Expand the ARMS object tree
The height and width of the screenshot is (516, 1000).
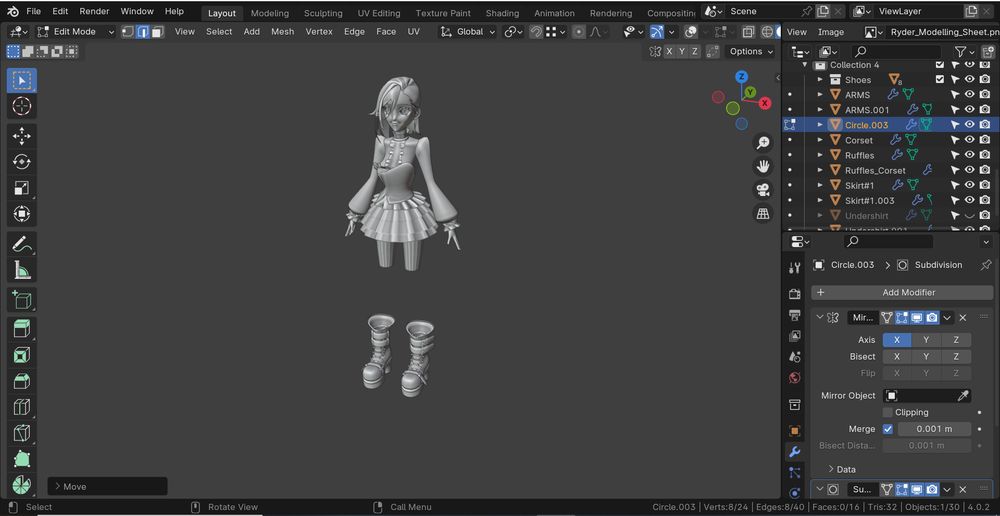point(820,94)
